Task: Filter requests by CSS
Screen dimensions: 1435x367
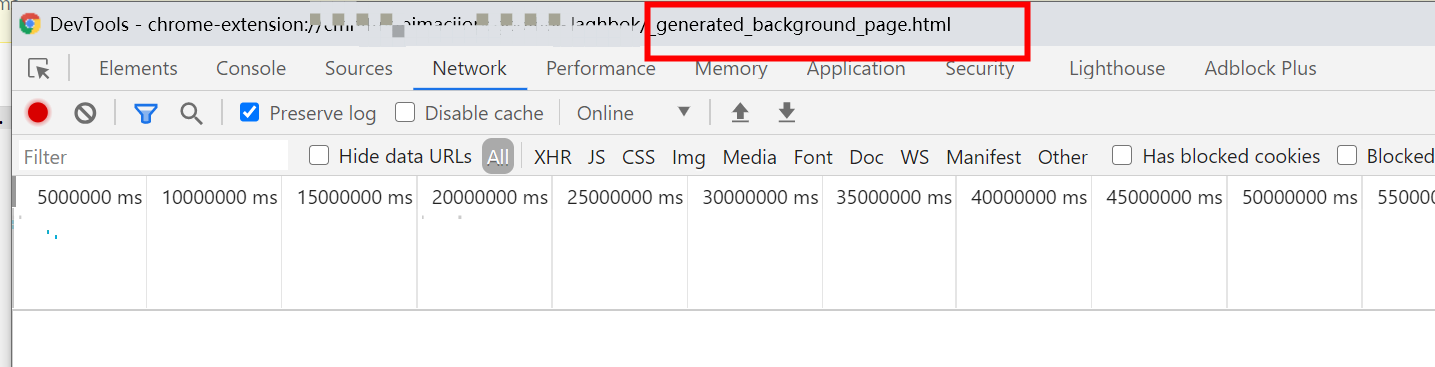Action: point(639,157)
